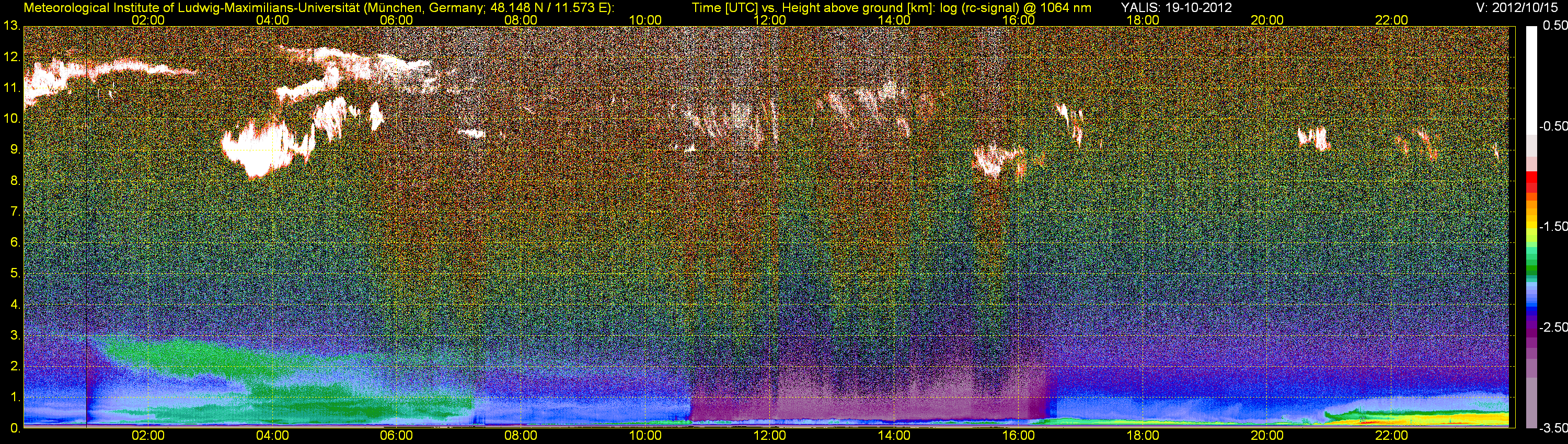
Task: Click the 11. km height axis label
Action: click(x=11, y=88)
